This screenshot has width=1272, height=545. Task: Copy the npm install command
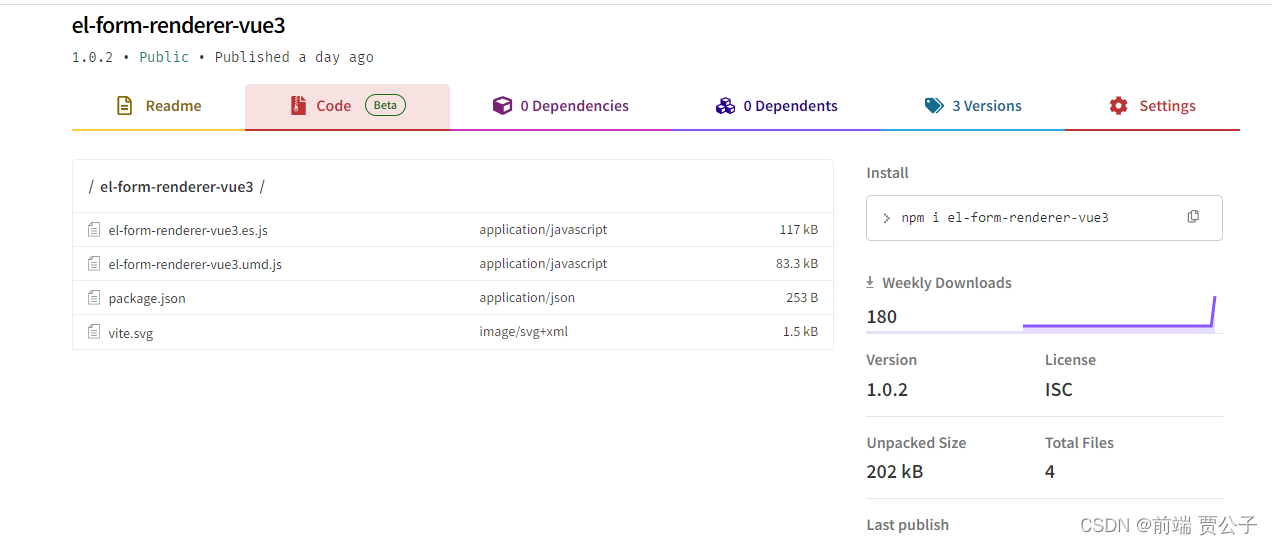pos(1193,217)
